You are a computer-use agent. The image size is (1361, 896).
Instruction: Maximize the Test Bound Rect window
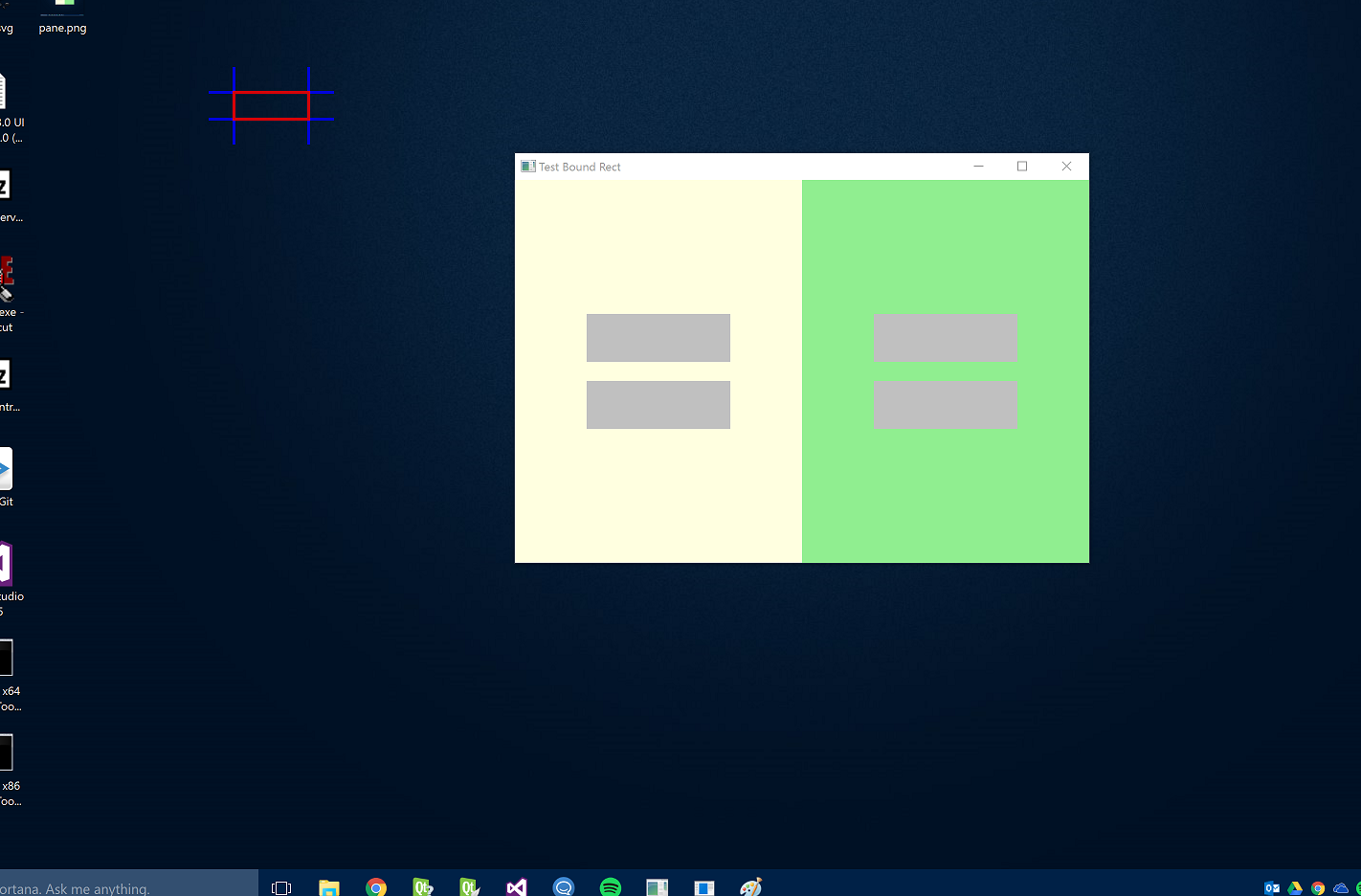pyautogui.click(x=1022, y=167)
